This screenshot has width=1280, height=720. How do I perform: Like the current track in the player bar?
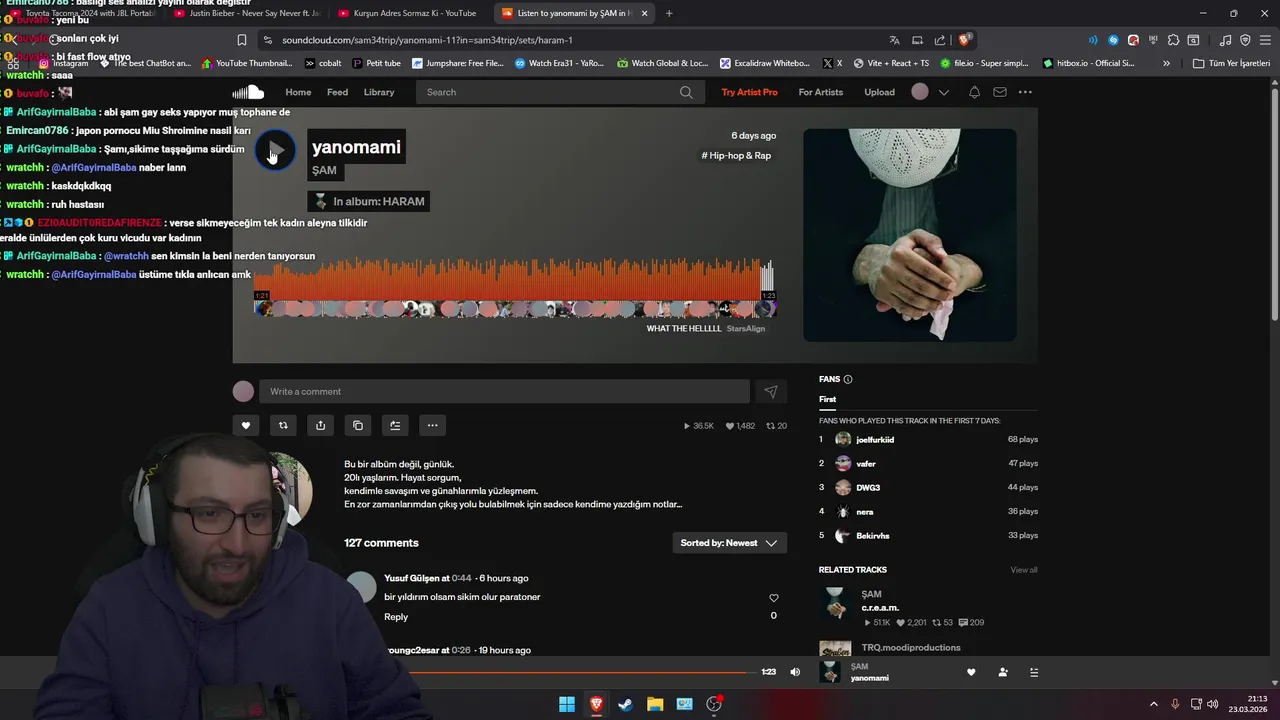(x=971, y=672)
